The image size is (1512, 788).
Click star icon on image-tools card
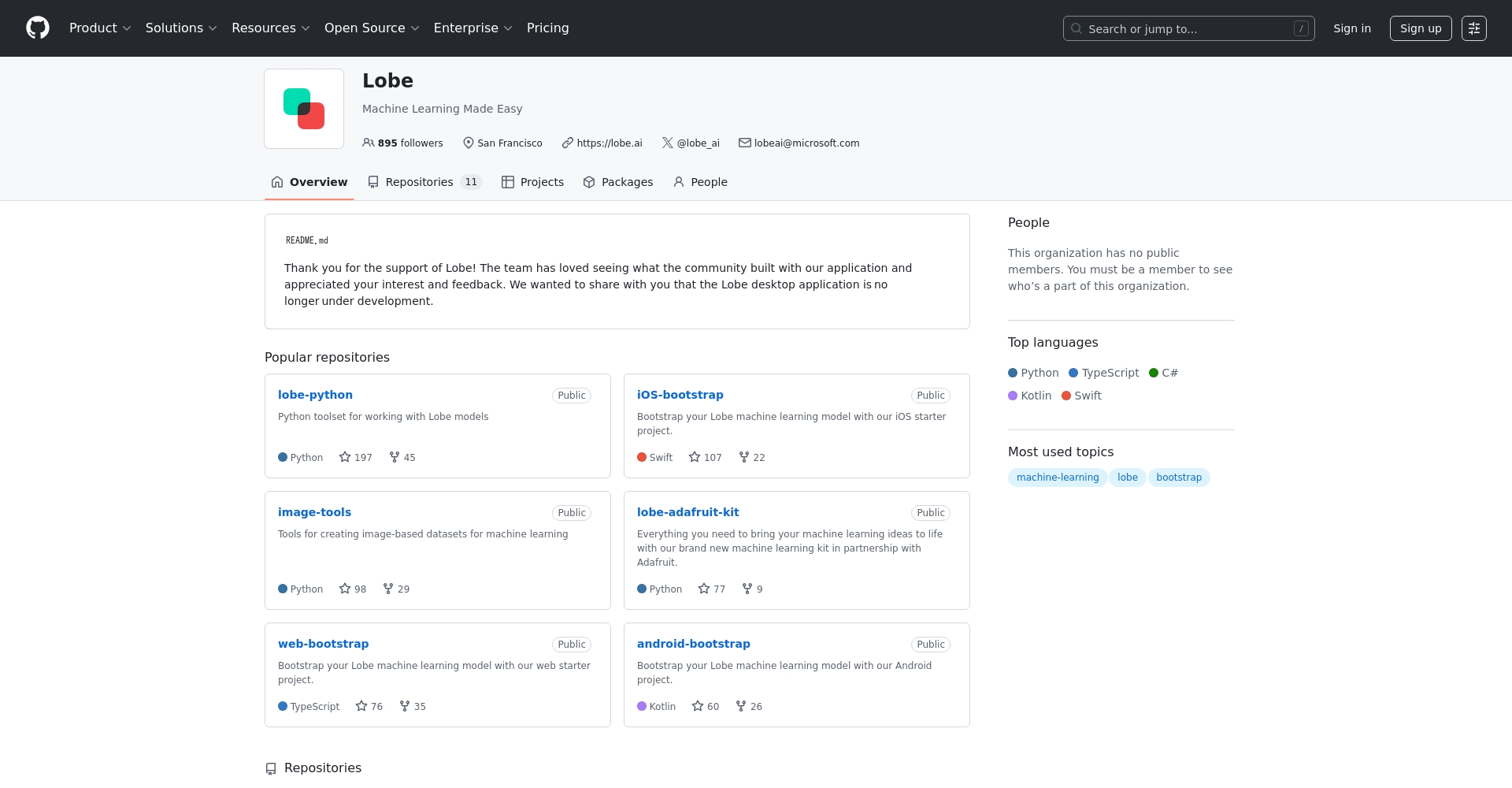[345, 589]
